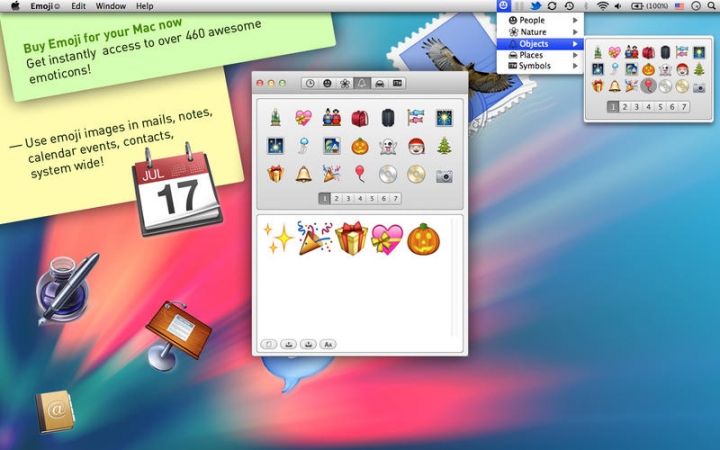This screenshot has height=450, width=720.
Task: Go to page 6 in main window pager
Action: 383,199
